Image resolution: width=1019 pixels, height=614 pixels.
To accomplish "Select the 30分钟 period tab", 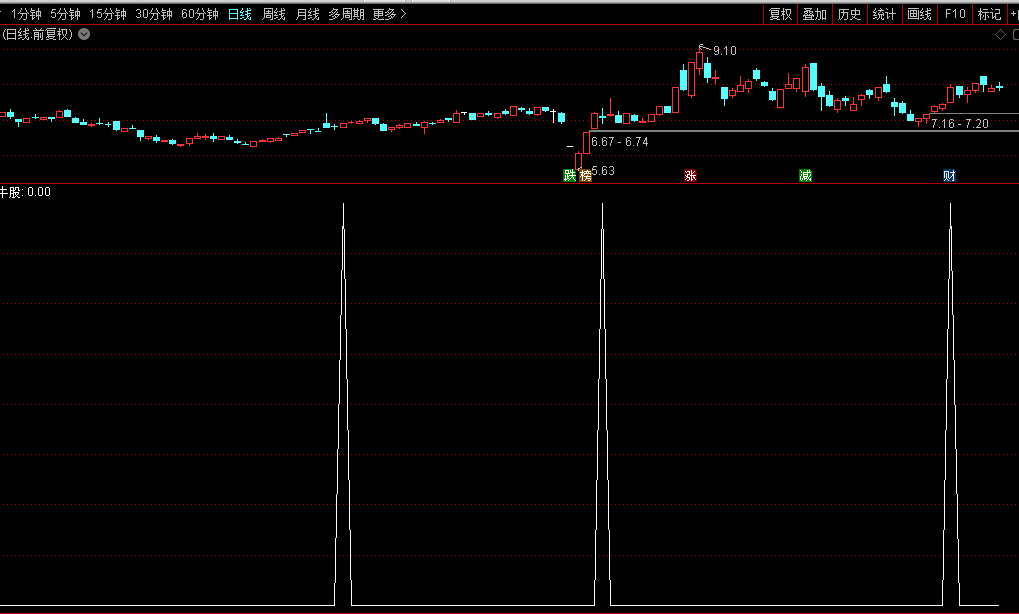I will [x=154, y=14].
